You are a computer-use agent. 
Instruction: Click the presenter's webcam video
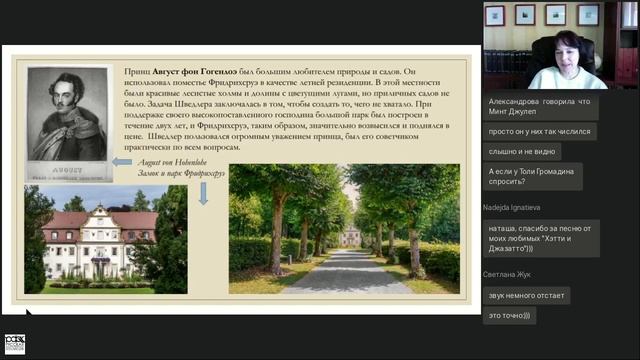[560, 45]
